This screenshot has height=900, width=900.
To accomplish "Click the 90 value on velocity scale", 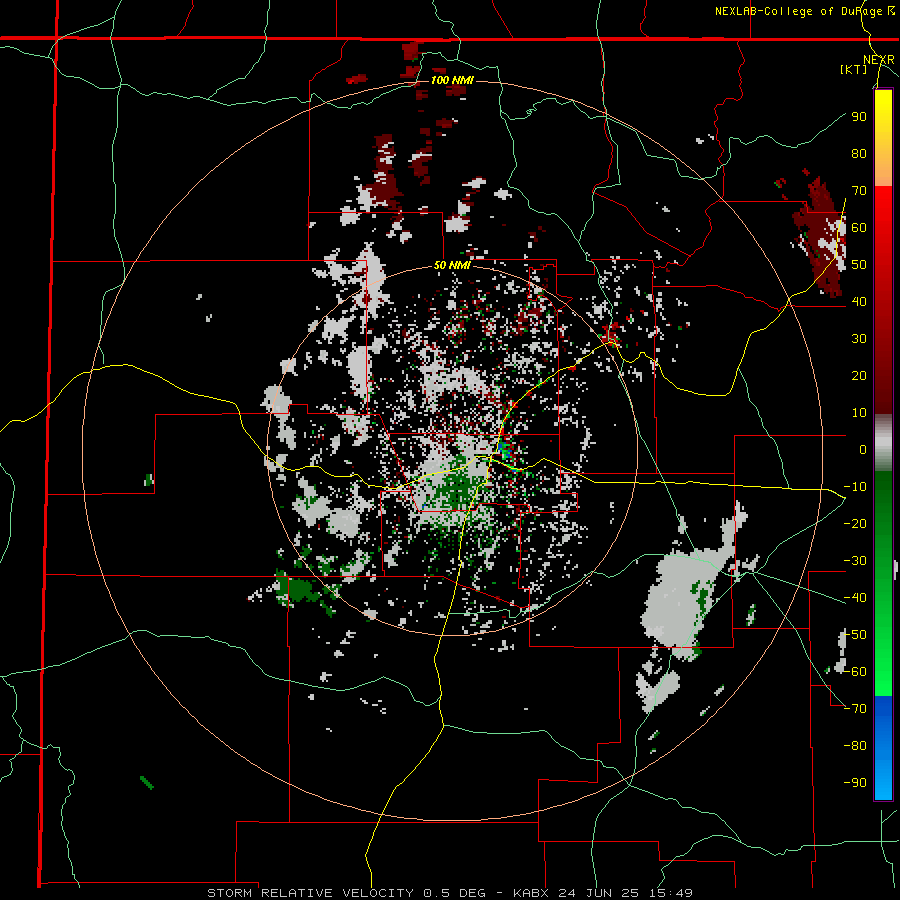I will click(859, 117).
